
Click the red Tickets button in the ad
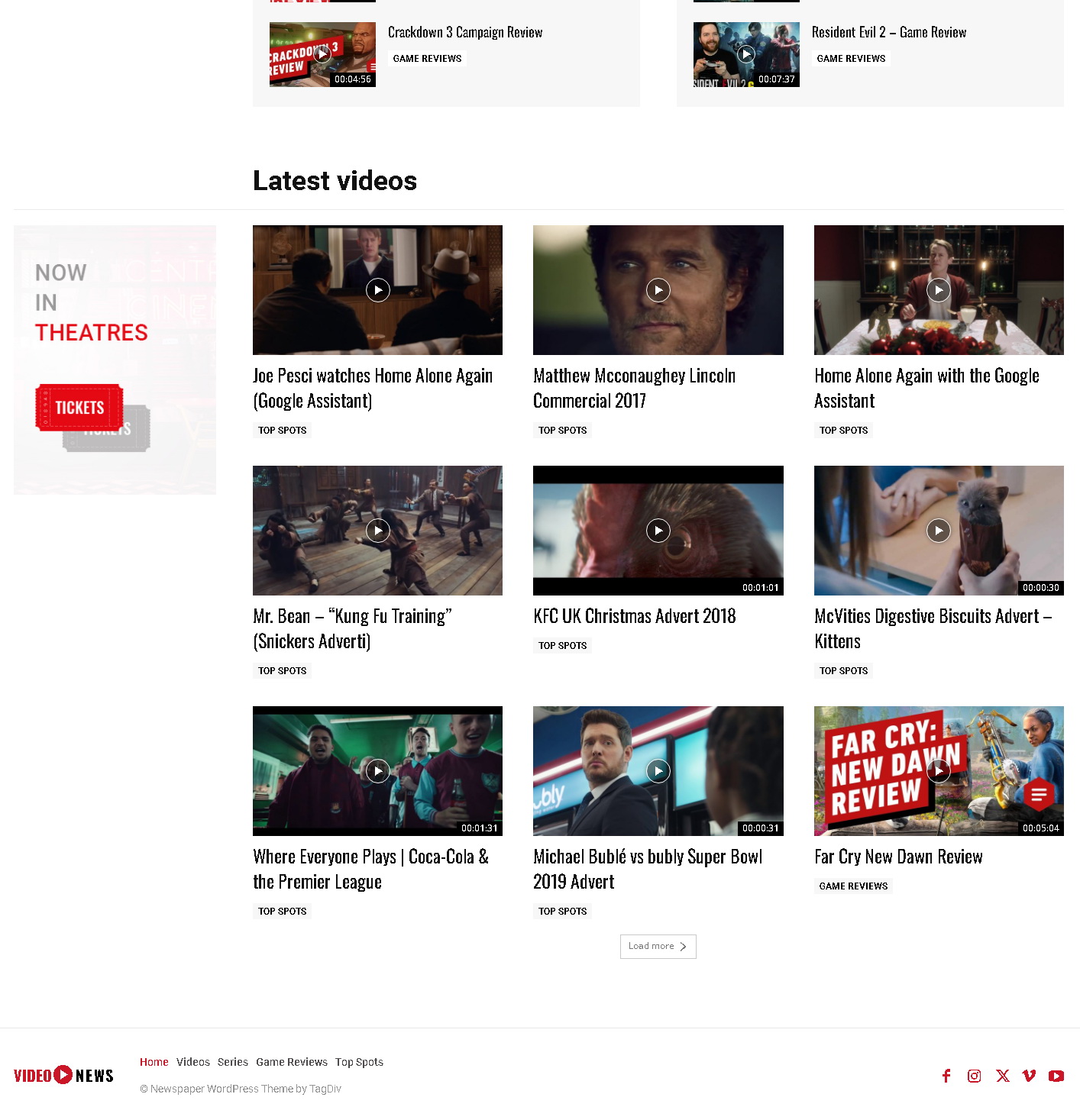(x=79, y=408)
